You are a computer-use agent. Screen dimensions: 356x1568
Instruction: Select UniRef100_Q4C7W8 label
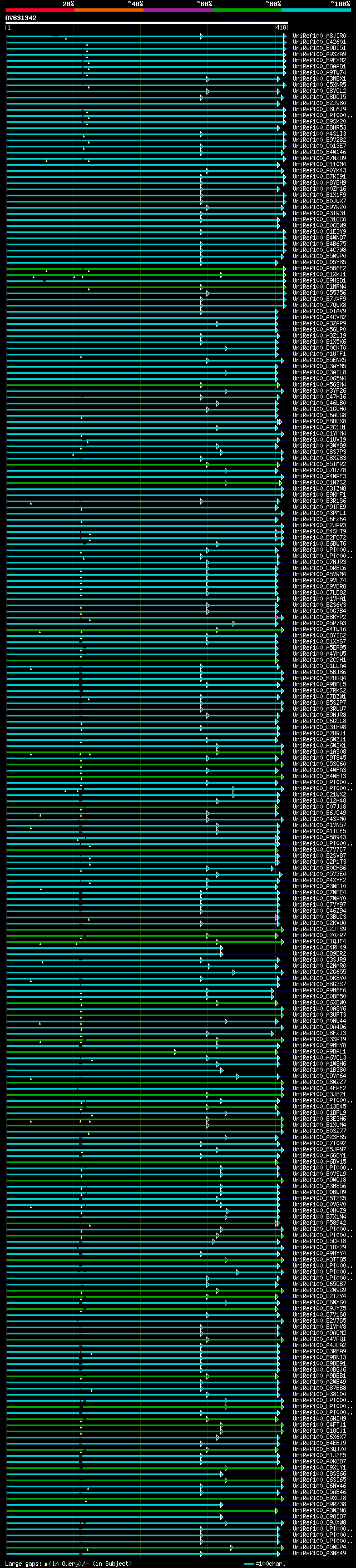point(319,250)
